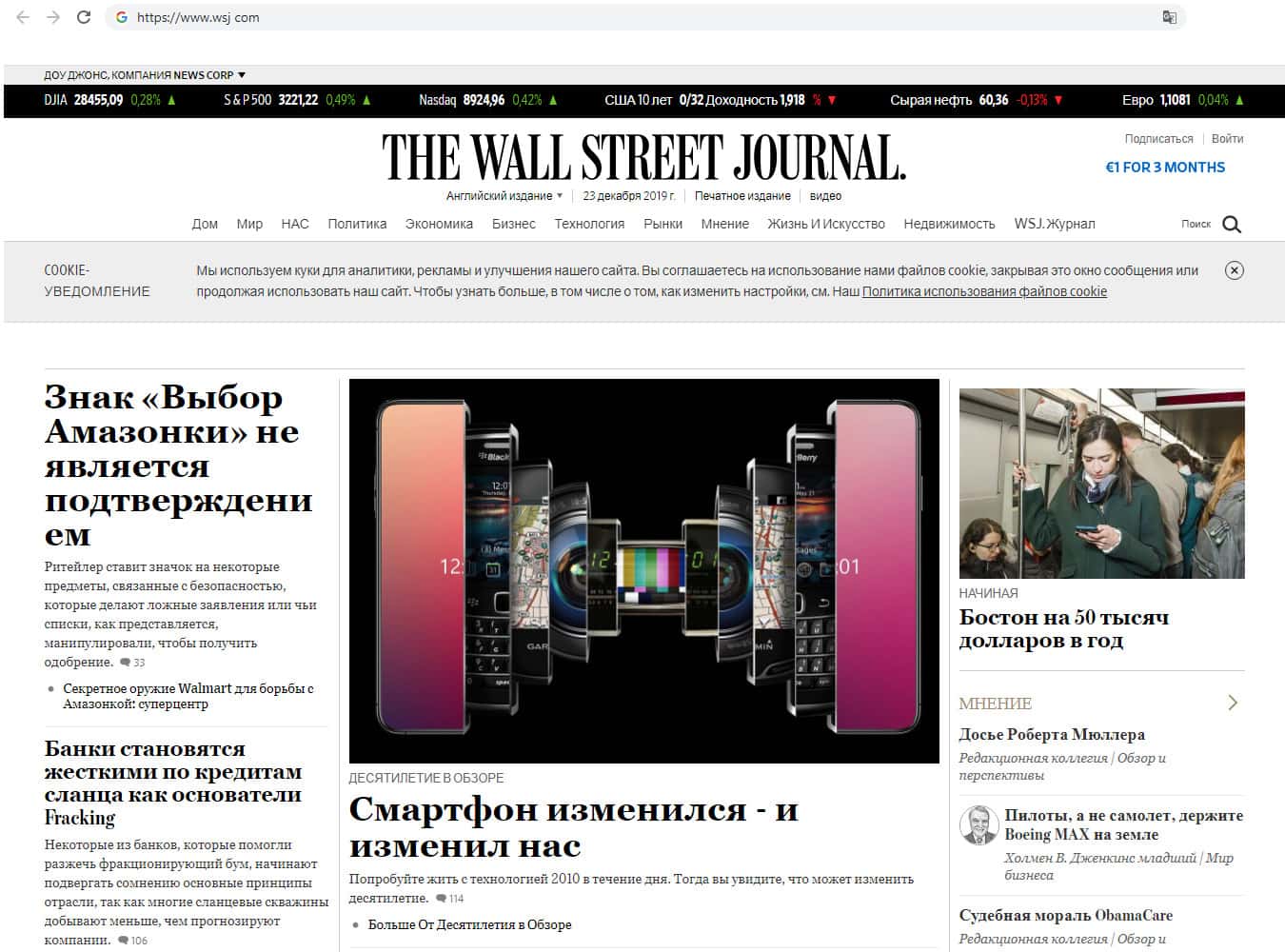Click the date 23 декабря 2019 г.
The image size is (1285, 952).
tap(629, 196)
